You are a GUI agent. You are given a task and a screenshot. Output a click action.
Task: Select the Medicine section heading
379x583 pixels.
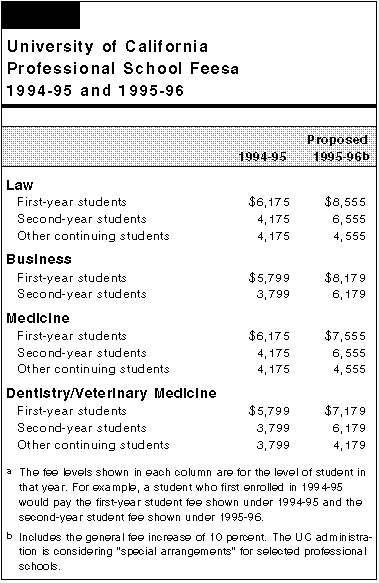(x=38, y=318)
